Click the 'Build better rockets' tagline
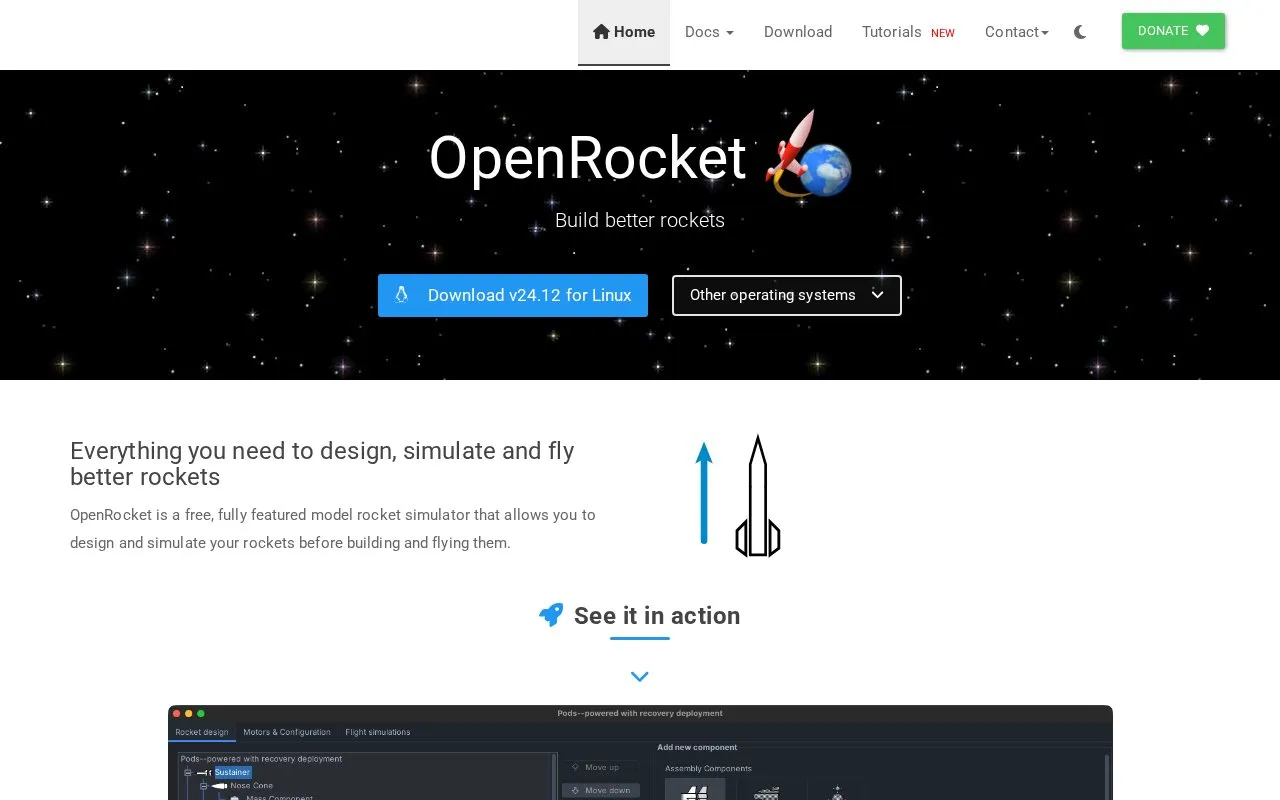This screenshot has width=1280, height=800. [x=640, y=220]
